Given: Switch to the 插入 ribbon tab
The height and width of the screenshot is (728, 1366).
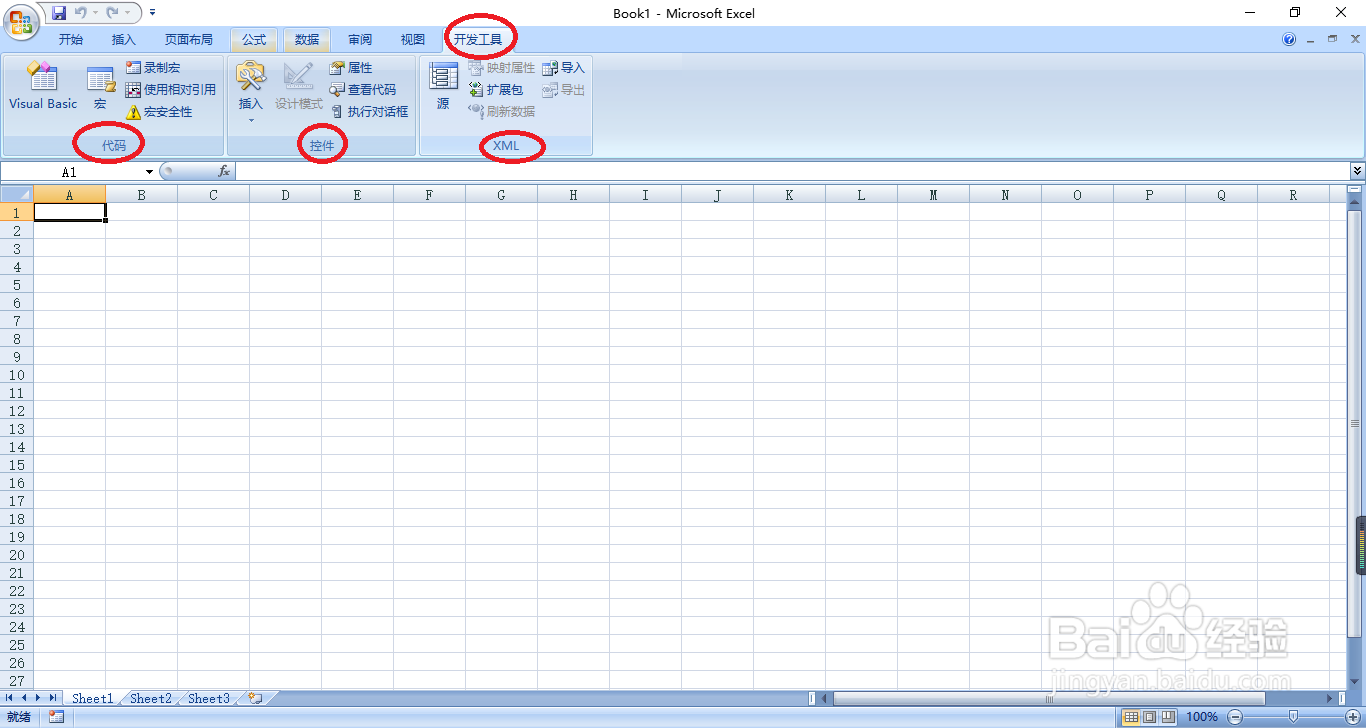Looking at the screenshot, I should pyautogui.click(x=124, y=40).
